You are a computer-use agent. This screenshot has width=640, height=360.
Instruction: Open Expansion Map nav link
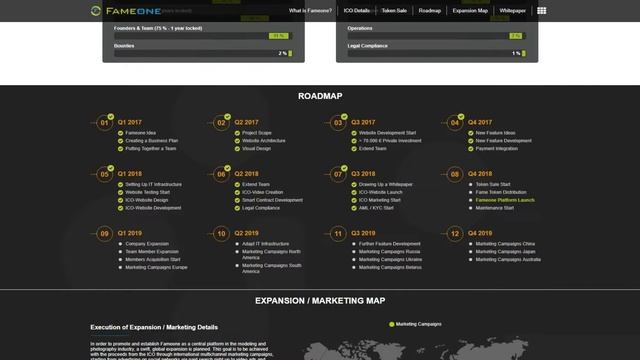pyautogui.click(x=470, y=11)
